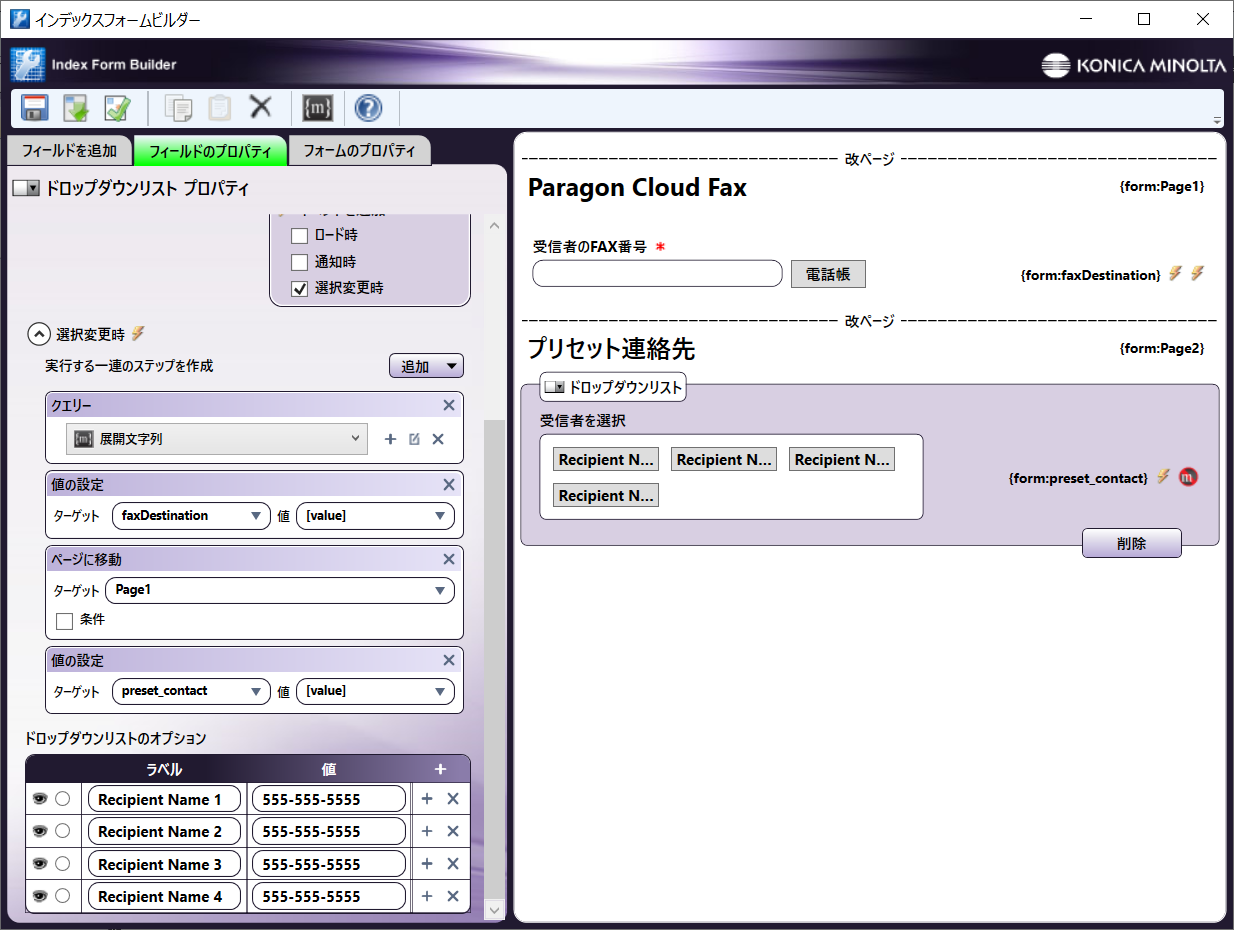
Task: Remove the ページに移動 step
Action: pyautogui.click(x=449, y=559)
